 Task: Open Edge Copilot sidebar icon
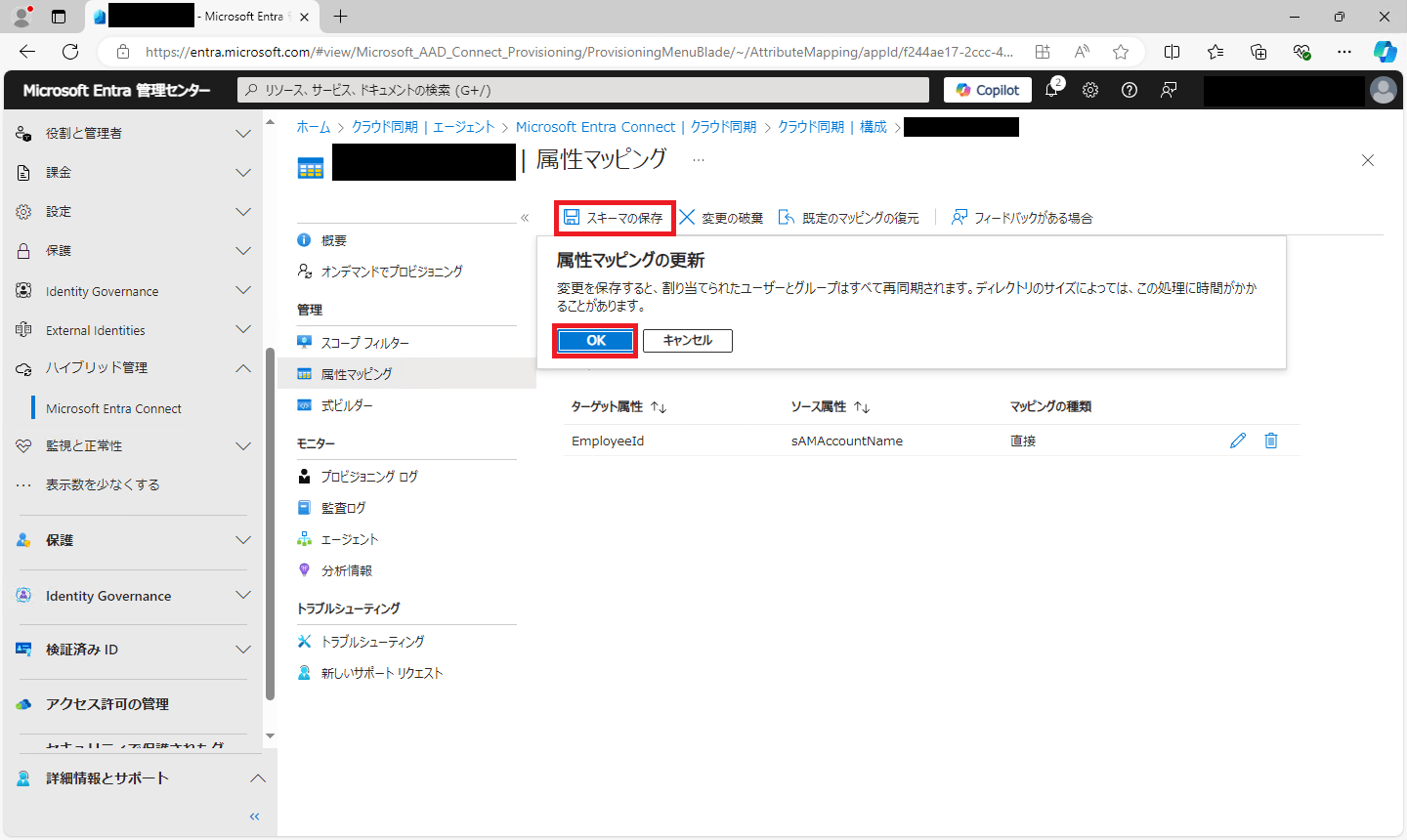[1385, 52]
